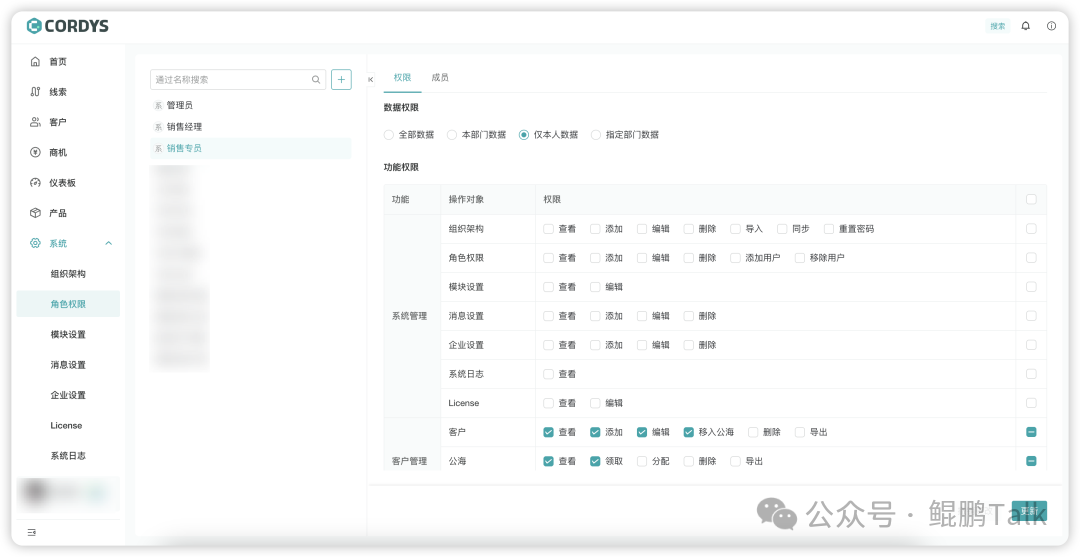Select the 管理员 role

point(251,105)
